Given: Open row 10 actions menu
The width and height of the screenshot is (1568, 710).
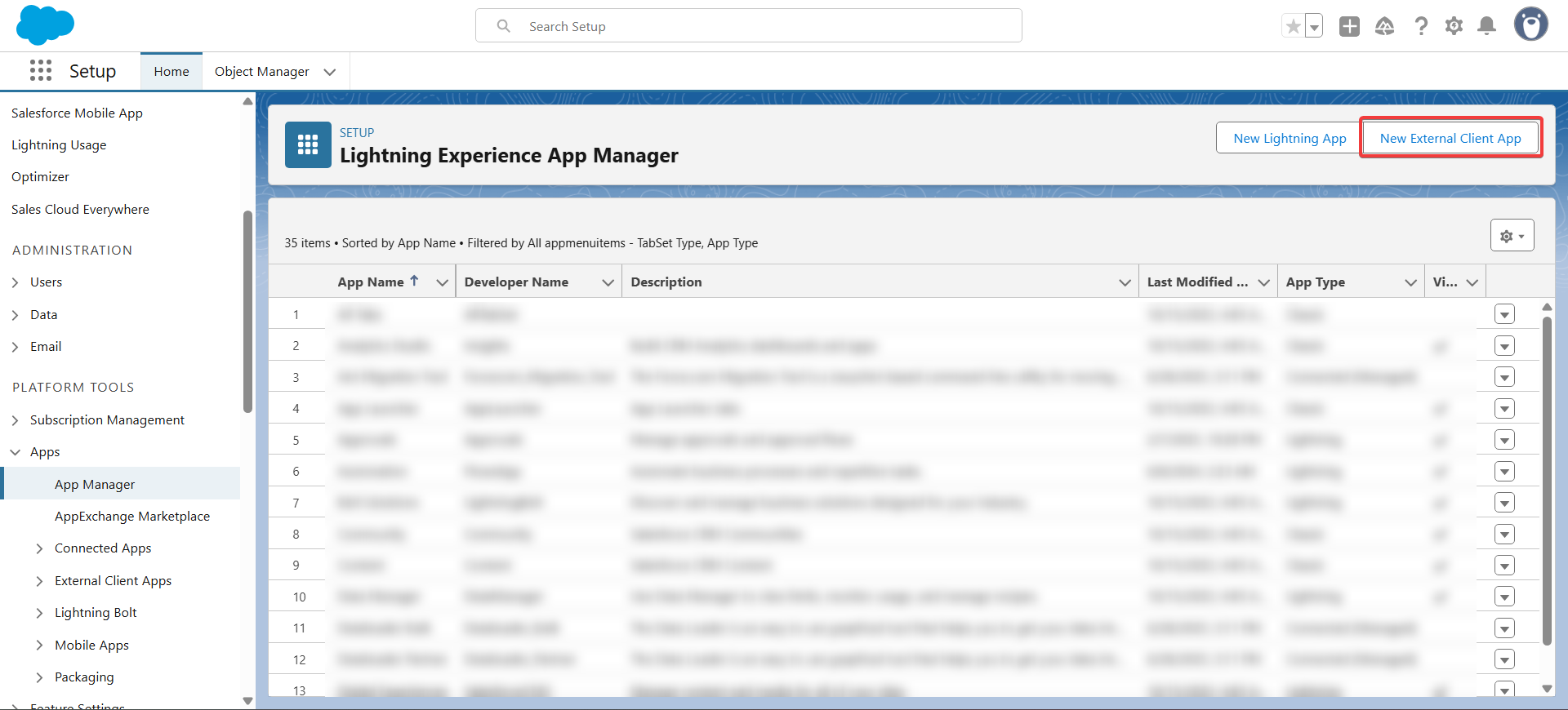Looking at the screenshot, I should pos(1504,597).
